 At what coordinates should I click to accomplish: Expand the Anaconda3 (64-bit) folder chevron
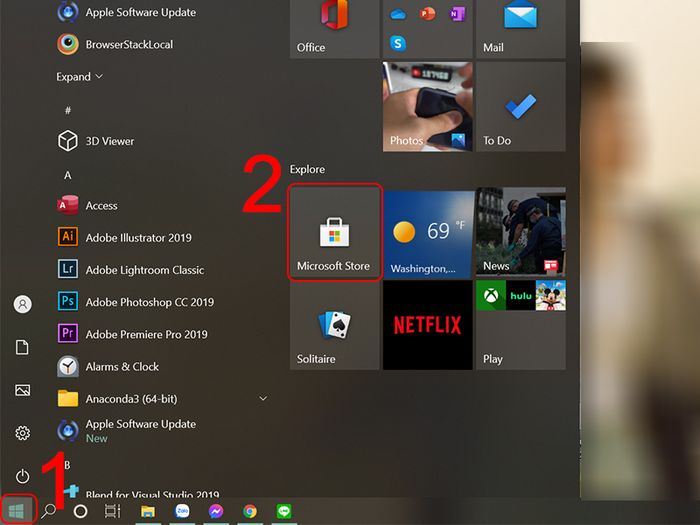[263, 398]
